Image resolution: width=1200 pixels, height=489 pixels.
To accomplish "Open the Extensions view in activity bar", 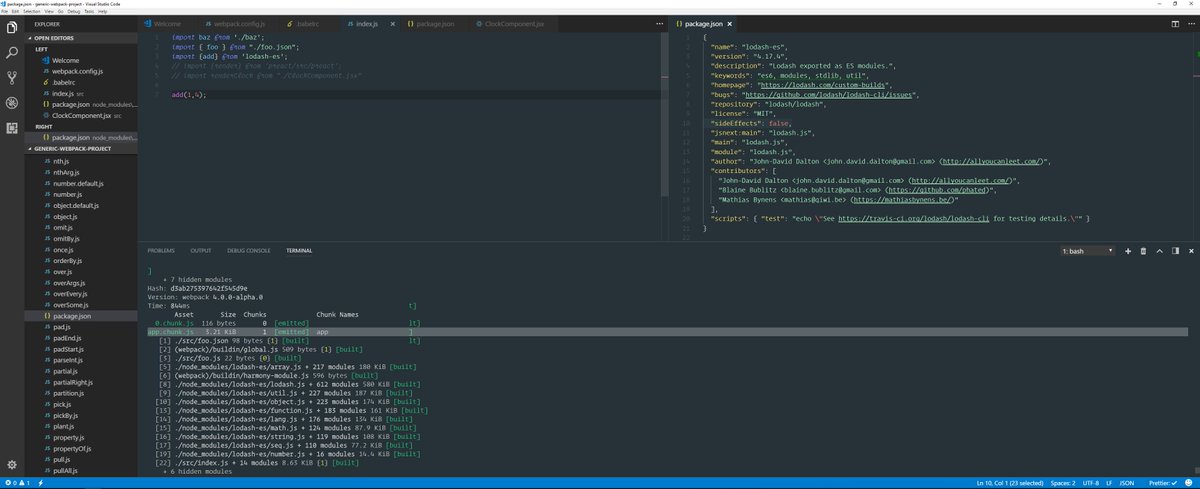I will [x=11, y=128].
